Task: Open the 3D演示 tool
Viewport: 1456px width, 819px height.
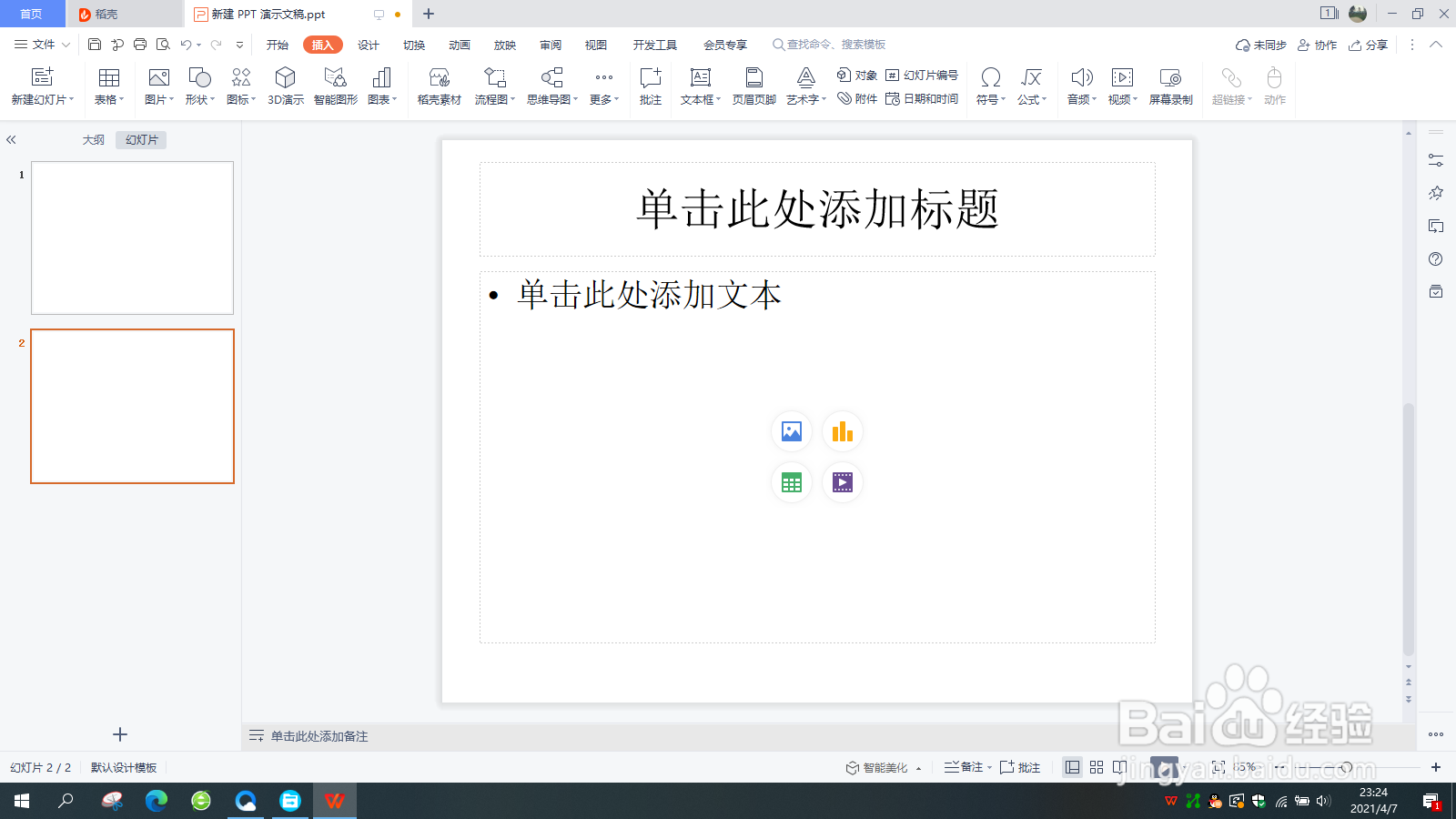Action: pyautogui.click(x=285, y=86)
